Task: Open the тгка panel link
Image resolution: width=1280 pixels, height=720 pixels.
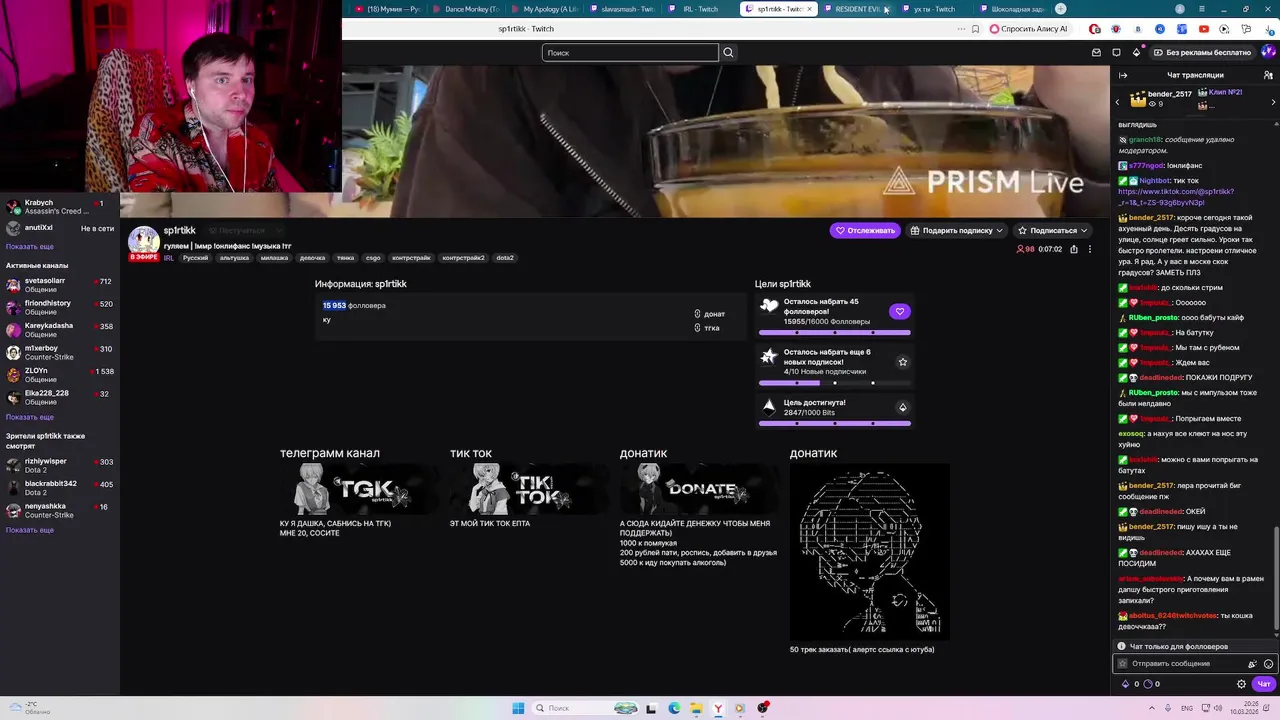Action: click(x=706, y=328)
